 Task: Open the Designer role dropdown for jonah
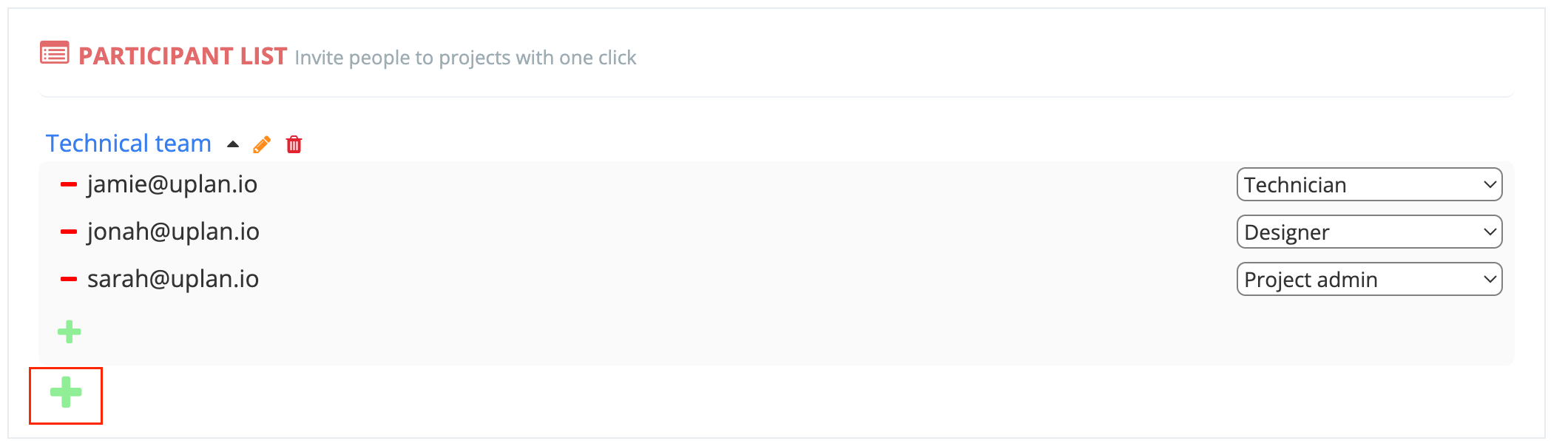coord(1369,232)
